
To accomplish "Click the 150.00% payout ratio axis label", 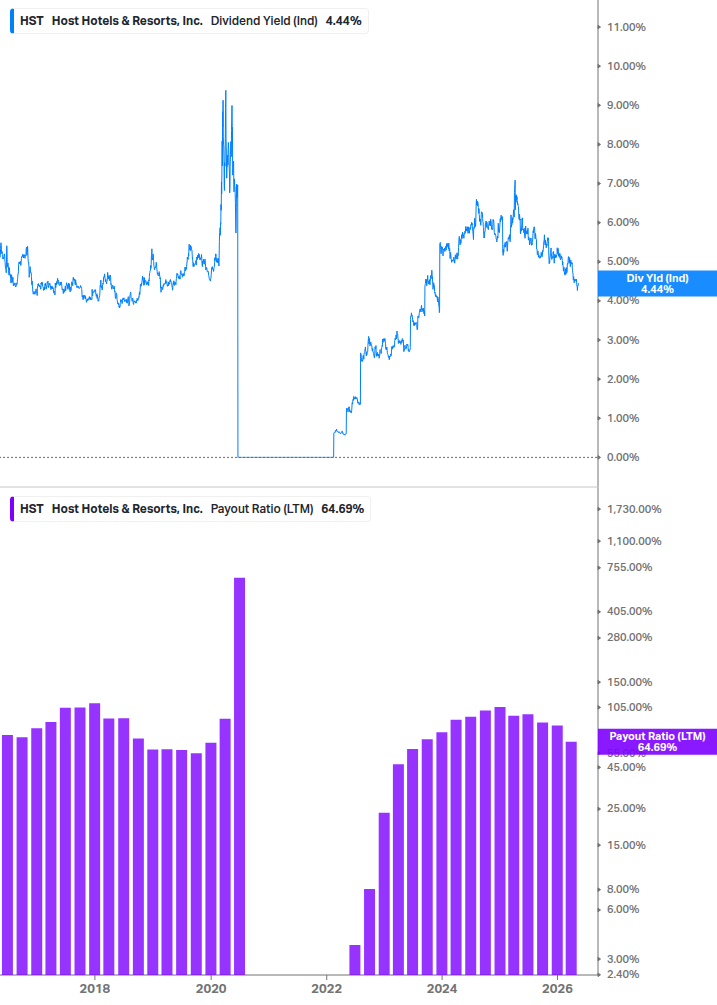I will coord(629,682).
